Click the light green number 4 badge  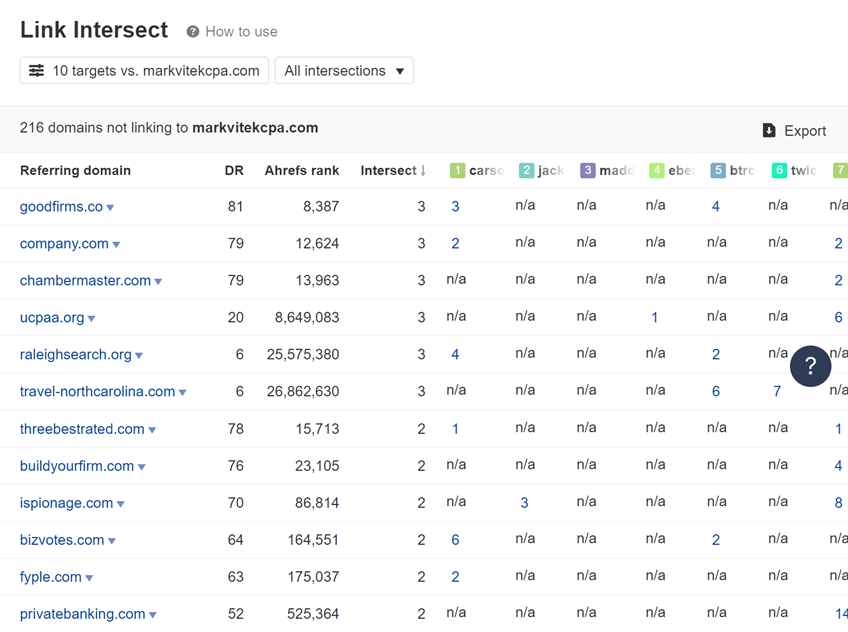tap(657, 171)
